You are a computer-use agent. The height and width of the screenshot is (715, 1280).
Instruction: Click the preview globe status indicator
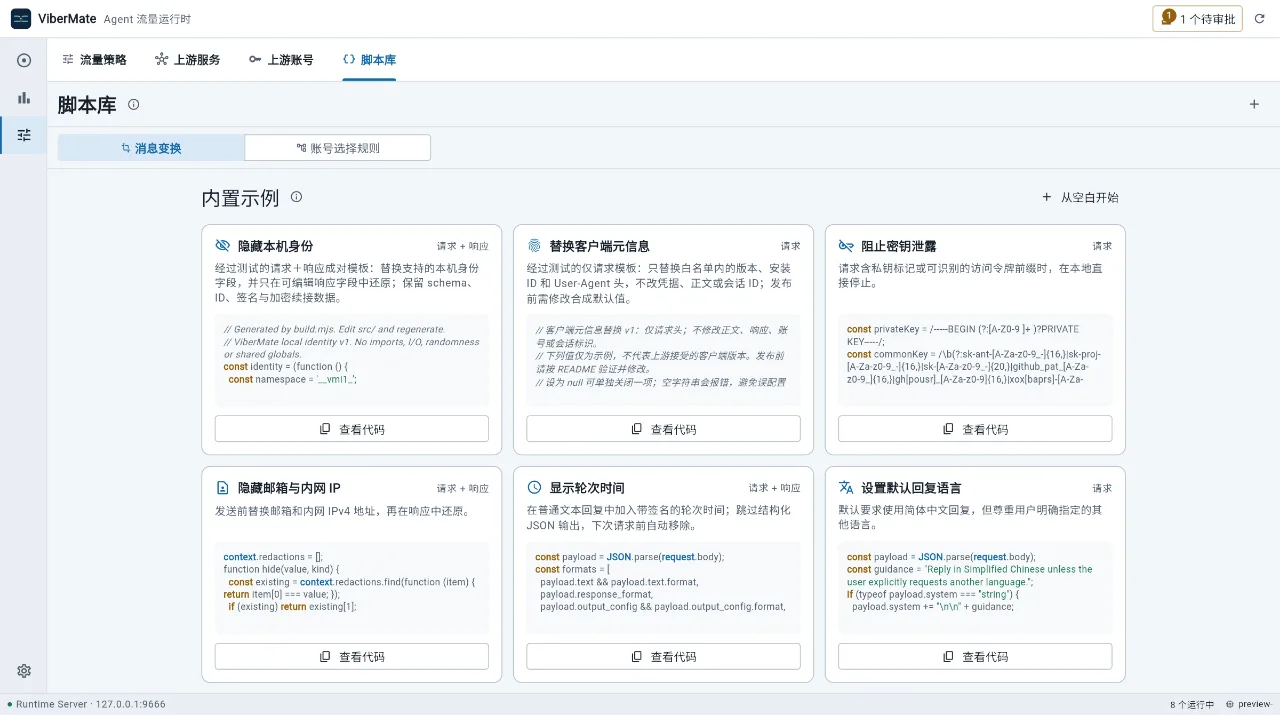pos(1248,704)
